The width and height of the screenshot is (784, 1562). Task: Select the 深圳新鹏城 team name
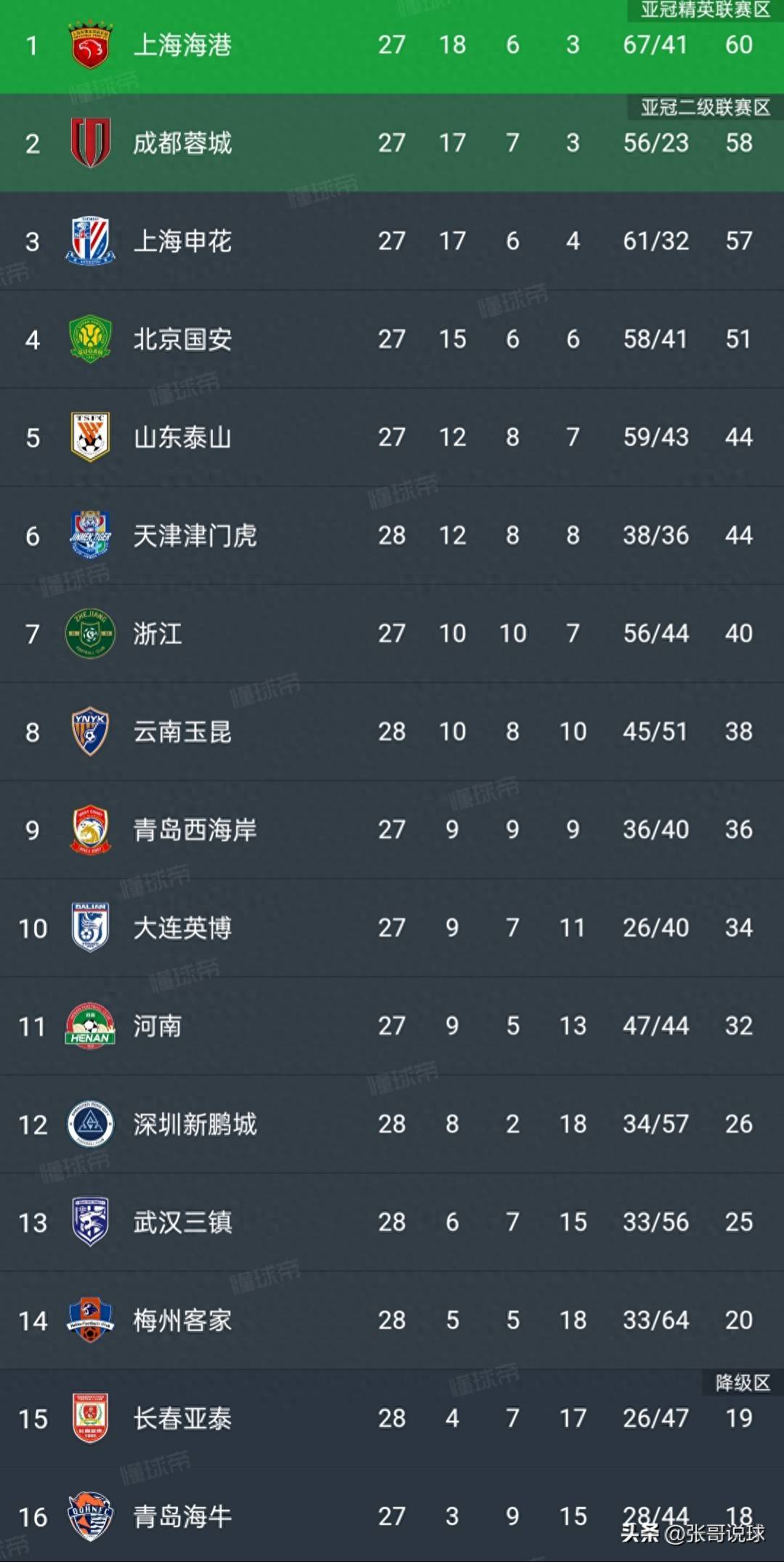coord(195,1124)
